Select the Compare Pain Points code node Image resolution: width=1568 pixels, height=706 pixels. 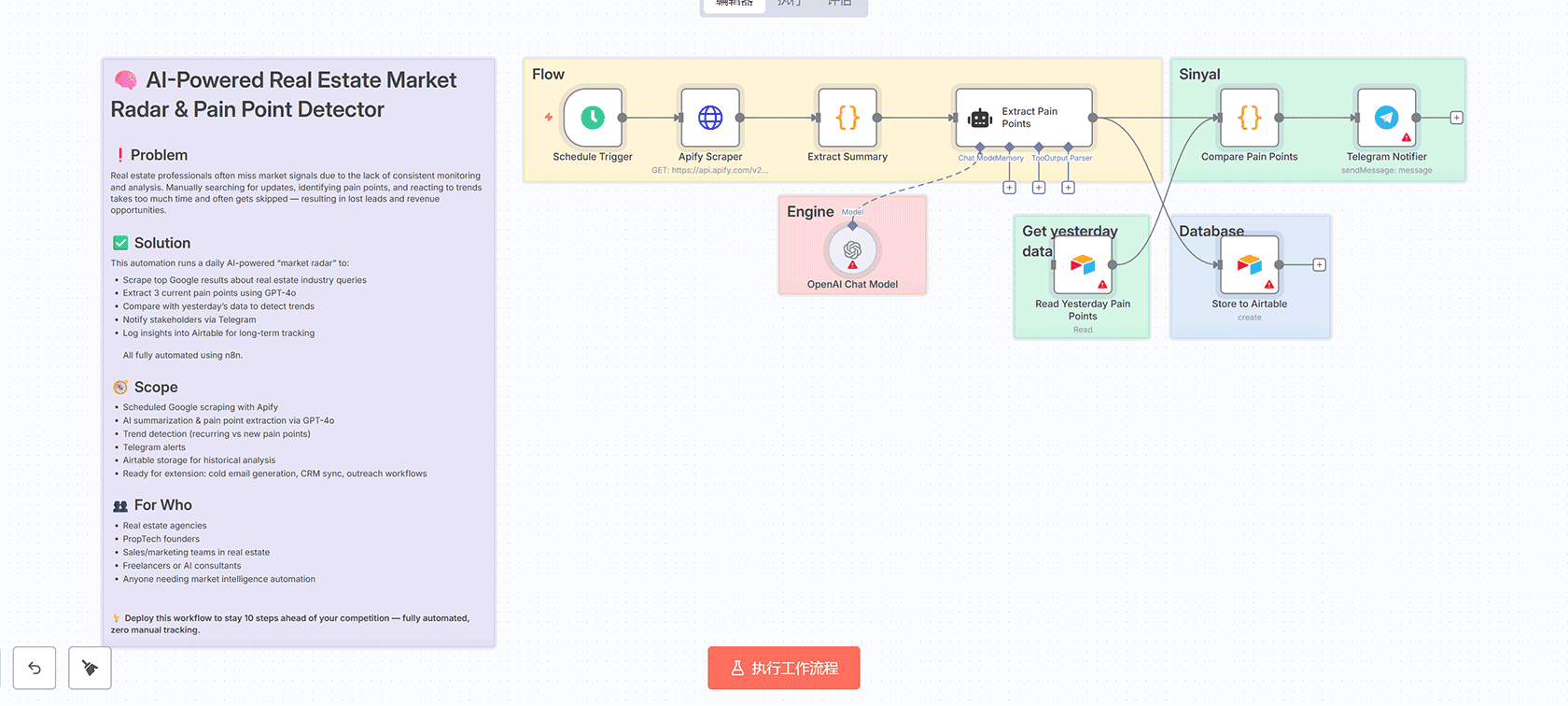(1249, 118)
